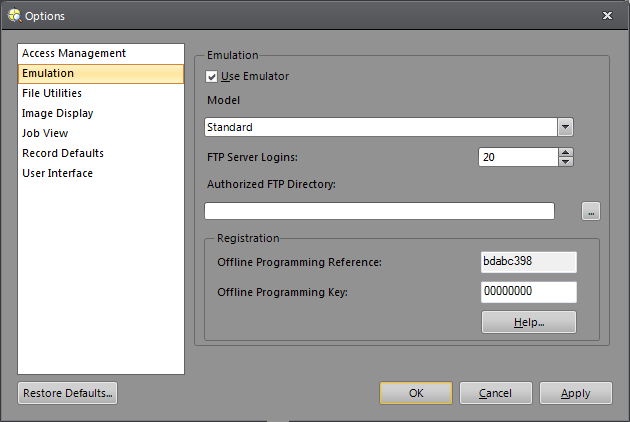Open the Model dropdown arrow
Image resolution: width=630 pixels, height=422 pixels.
tap(566, 127)
